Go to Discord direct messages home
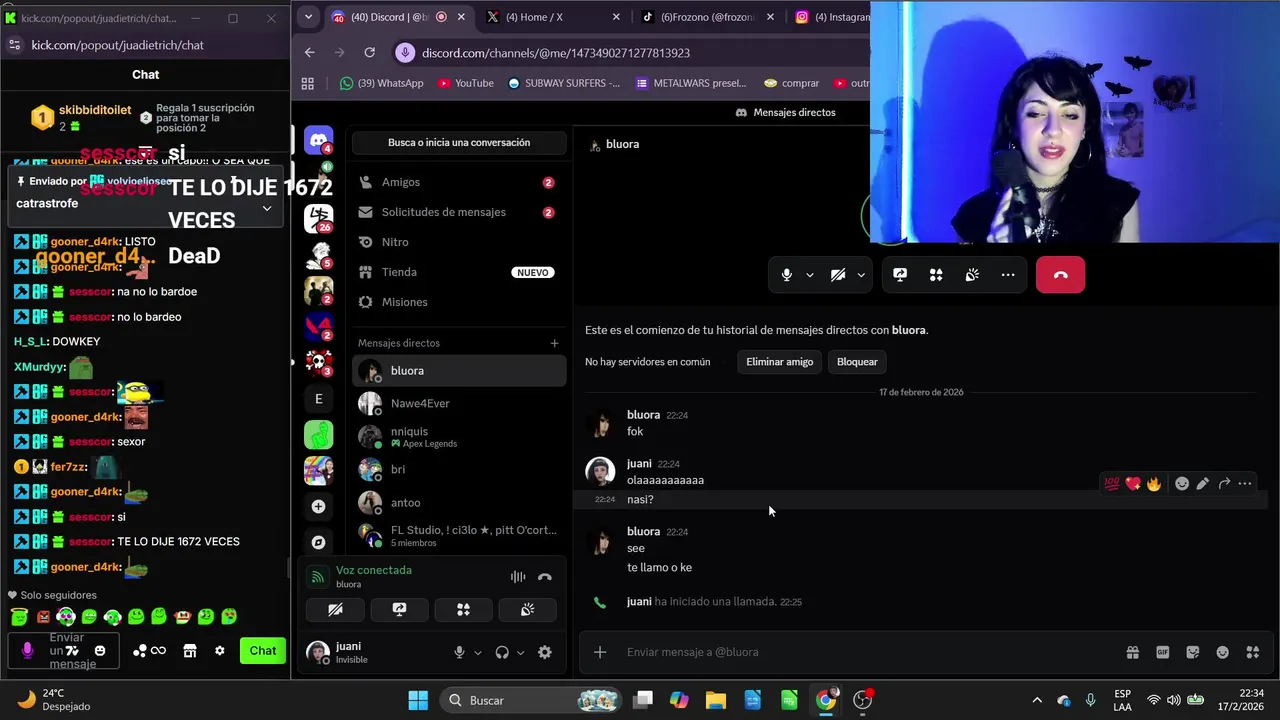 point(319,140)
